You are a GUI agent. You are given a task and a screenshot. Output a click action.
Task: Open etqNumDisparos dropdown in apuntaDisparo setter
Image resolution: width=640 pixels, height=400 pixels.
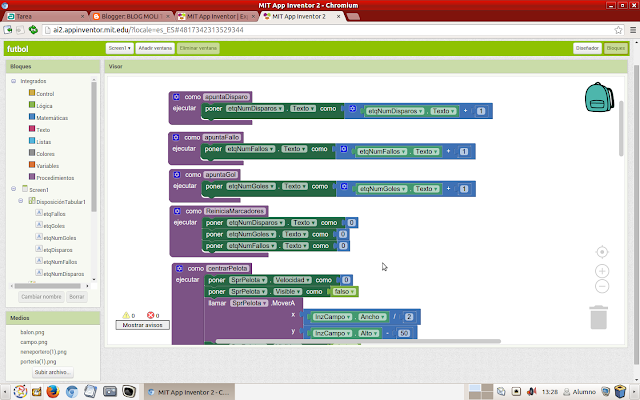[x=255, y=109]
